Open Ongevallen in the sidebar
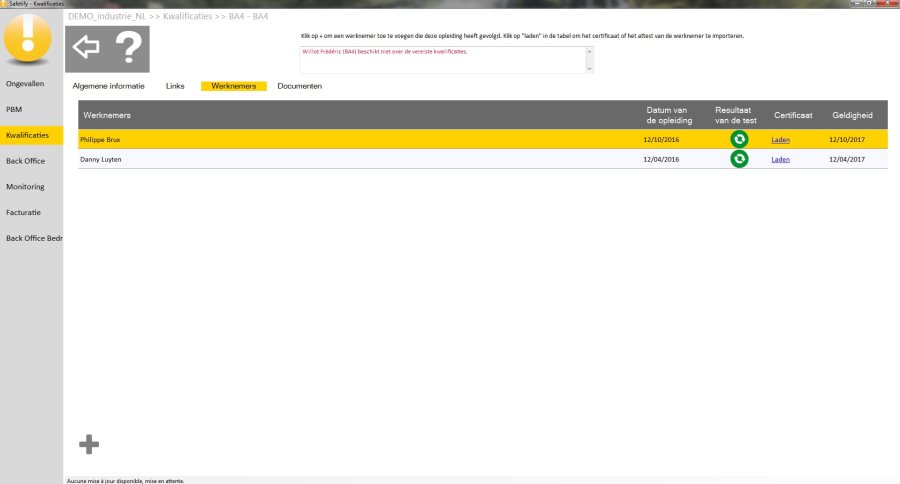This screenshot has height=484, width=900. tap(25, 82)
